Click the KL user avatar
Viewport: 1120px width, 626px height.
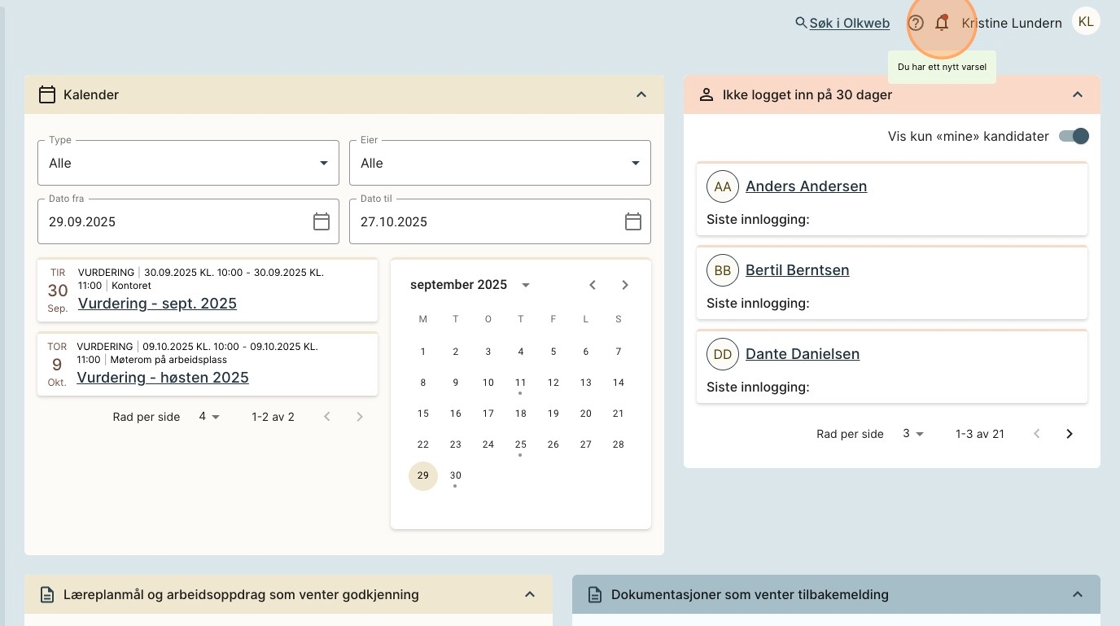click(1085, 22)
